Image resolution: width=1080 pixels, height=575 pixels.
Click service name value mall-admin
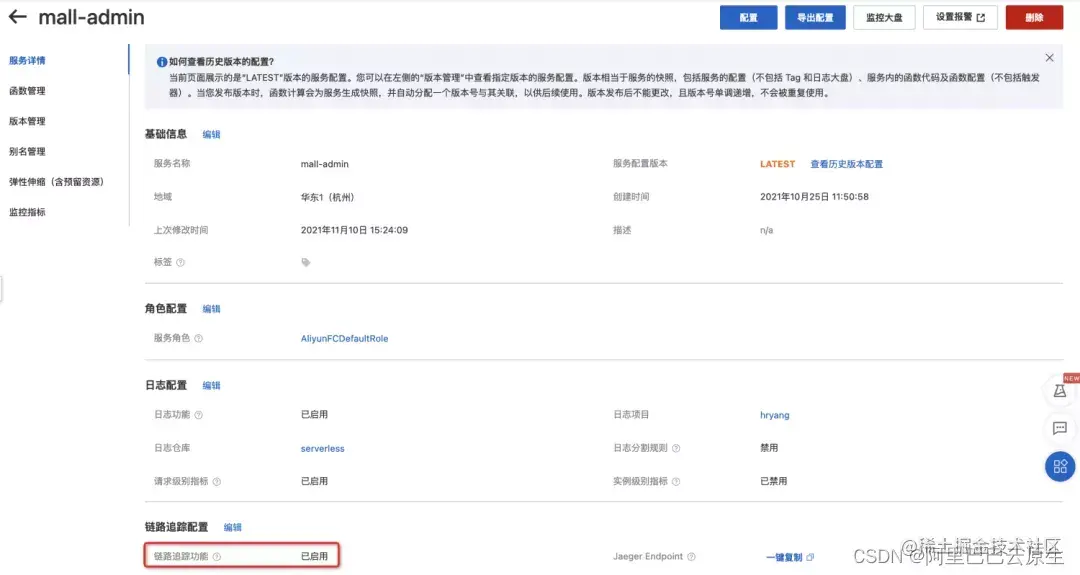(x=324, y=164)
